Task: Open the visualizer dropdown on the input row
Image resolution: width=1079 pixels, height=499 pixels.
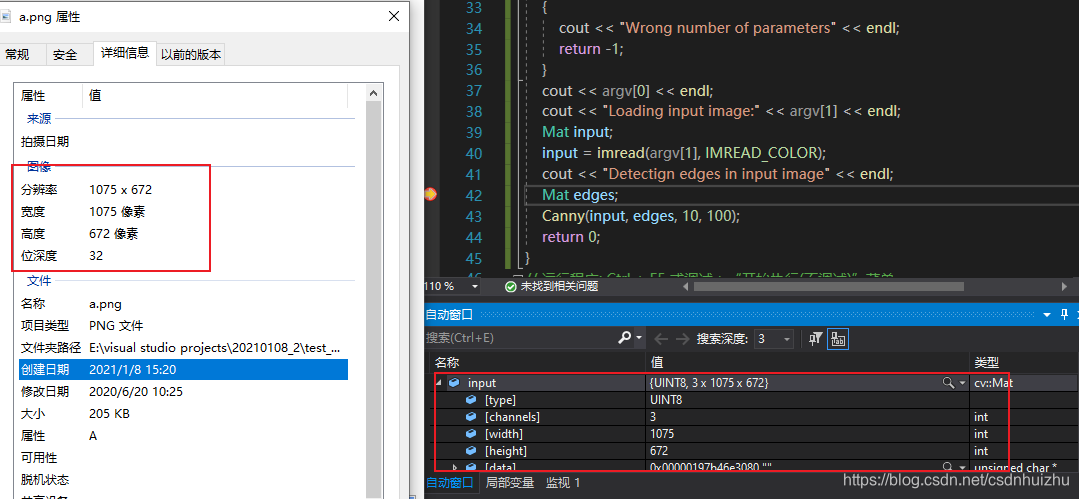Action: point(962,383)
